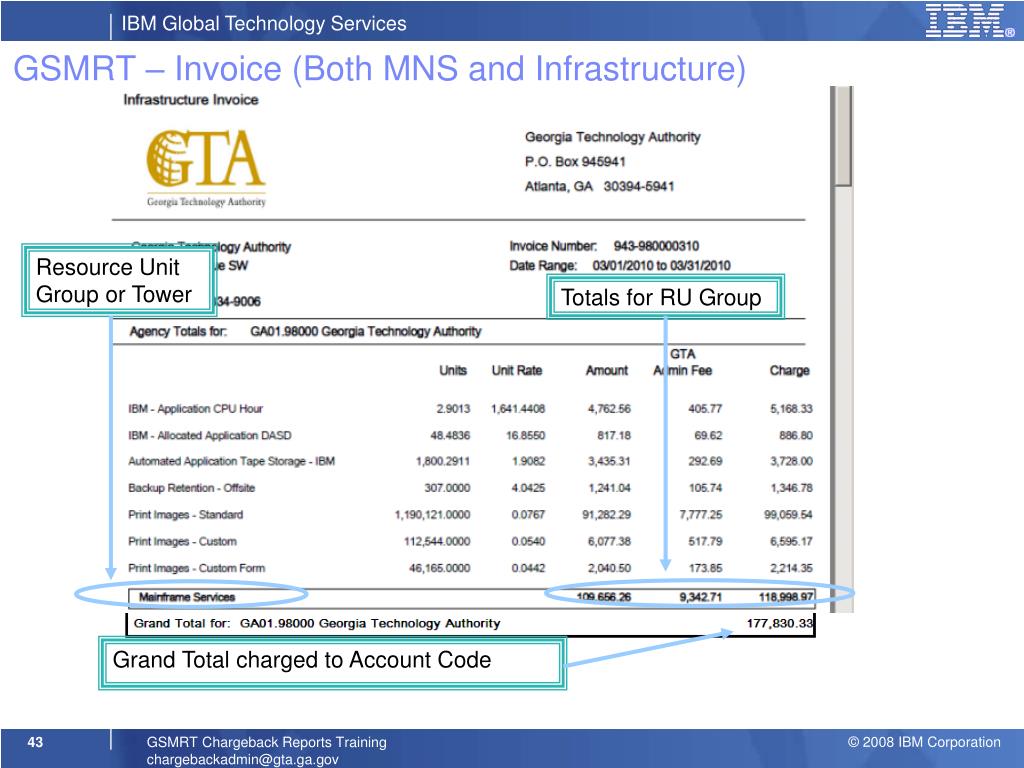Viewport: 1024px width, 768px height.
Task: Click '© 2008 IBM Corporation' footer text
Action: [924, 743]
